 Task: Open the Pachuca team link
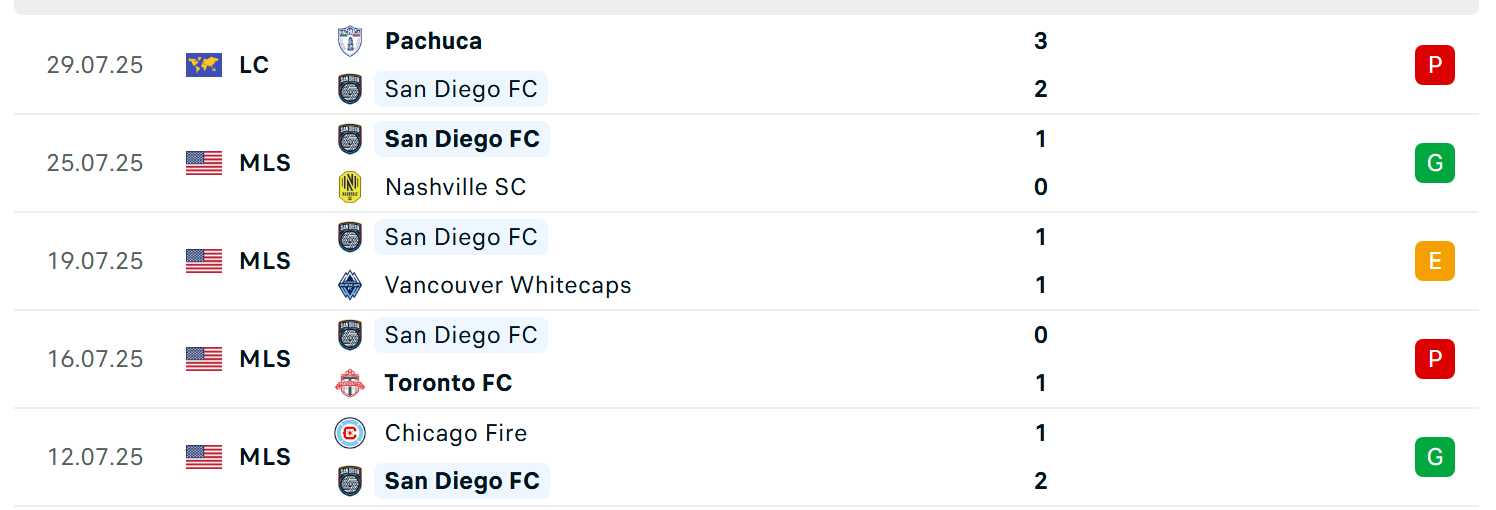433,41
